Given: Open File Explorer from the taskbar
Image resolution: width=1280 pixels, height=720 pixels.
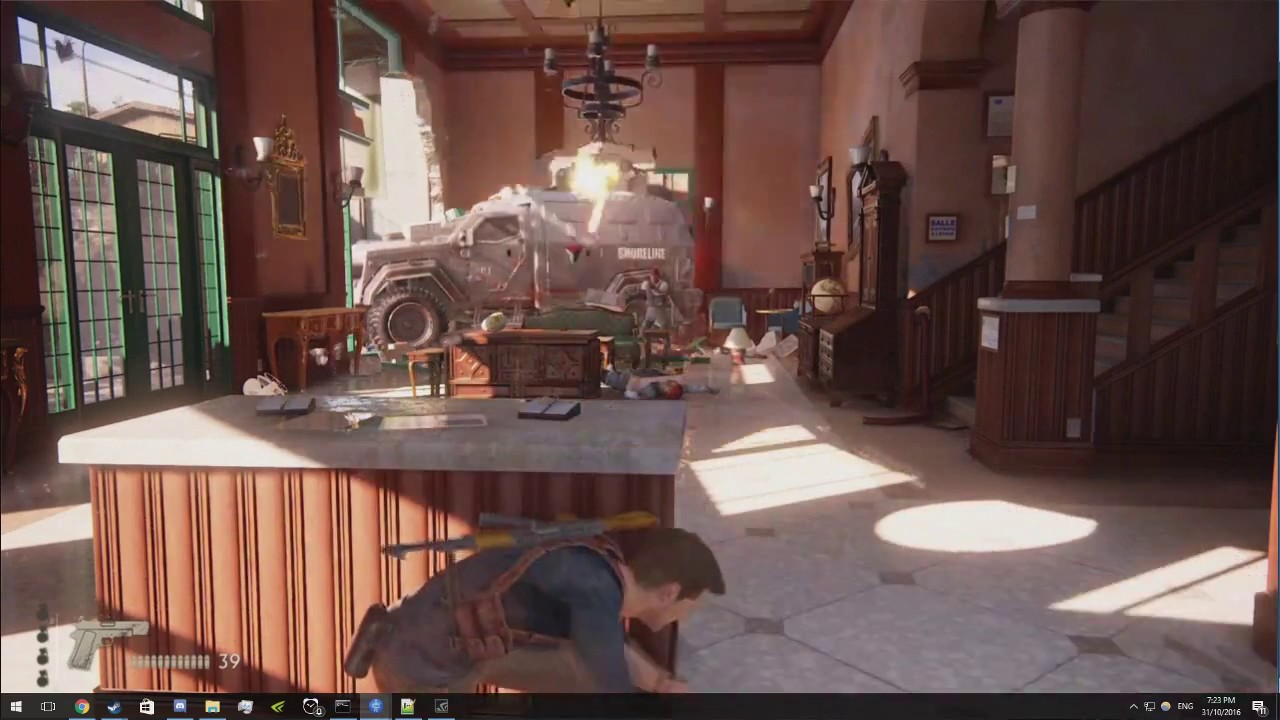Looking at the screenshot, I should pyautogui.click(x=212, y=706).
